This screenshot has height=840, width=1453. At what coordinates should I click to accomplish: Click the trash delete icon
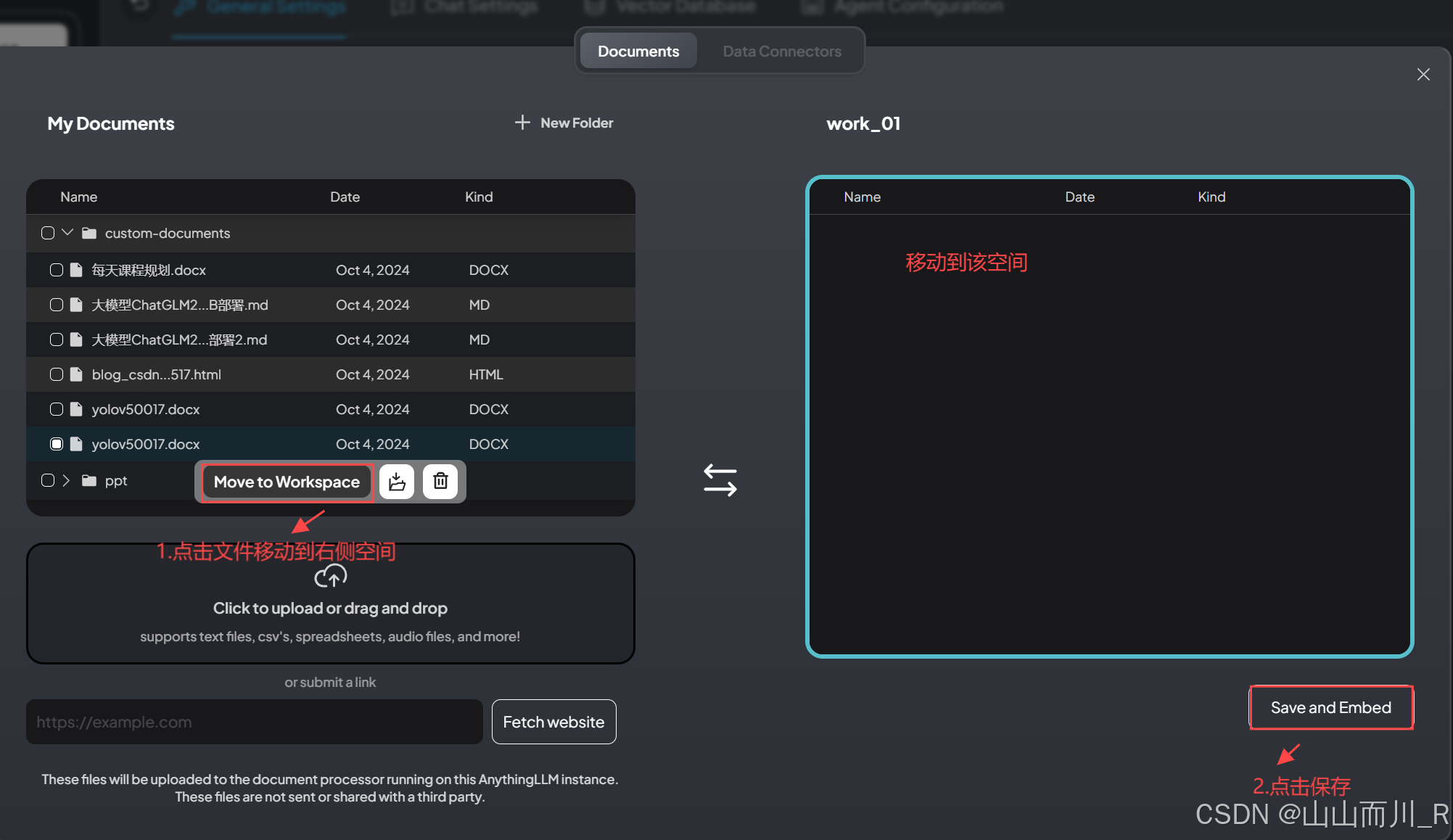[440, 482]
